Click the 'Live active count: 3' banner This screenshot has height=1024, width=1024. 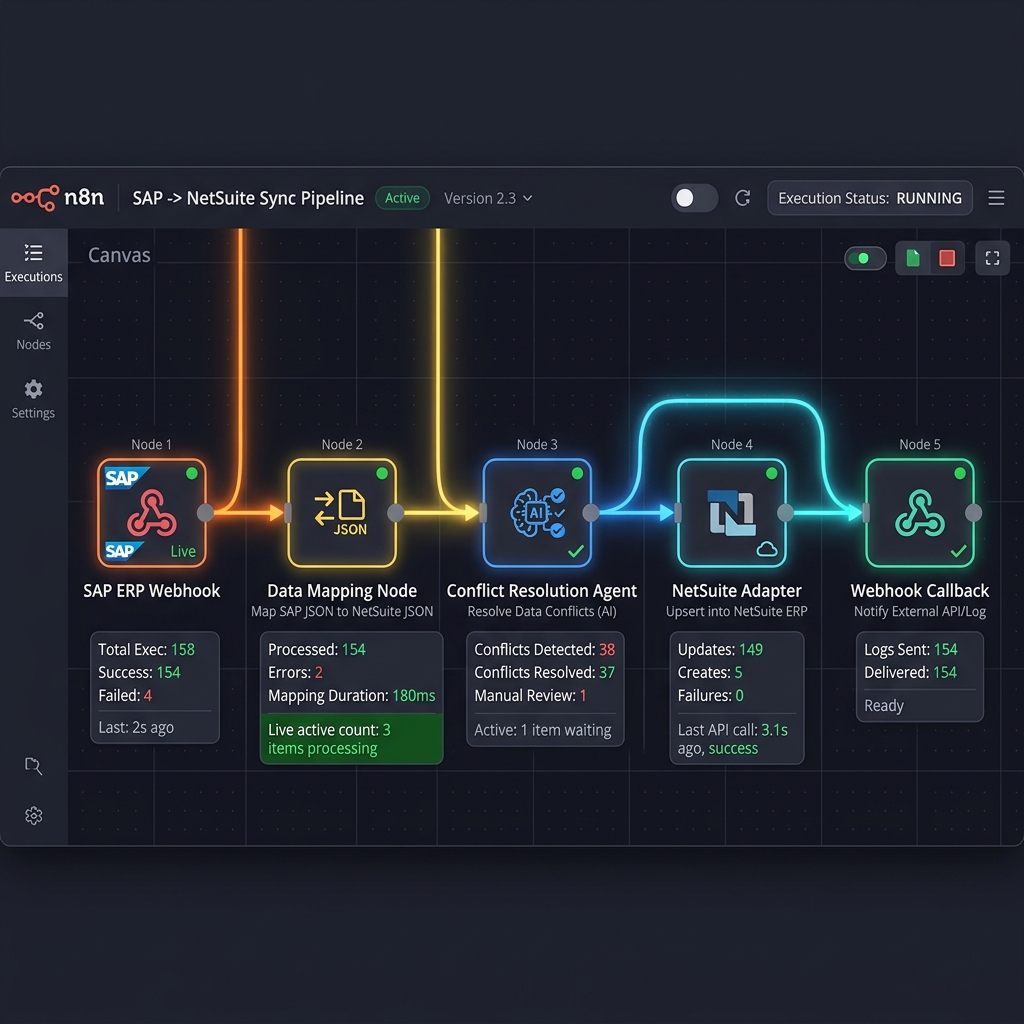(351, 739)
